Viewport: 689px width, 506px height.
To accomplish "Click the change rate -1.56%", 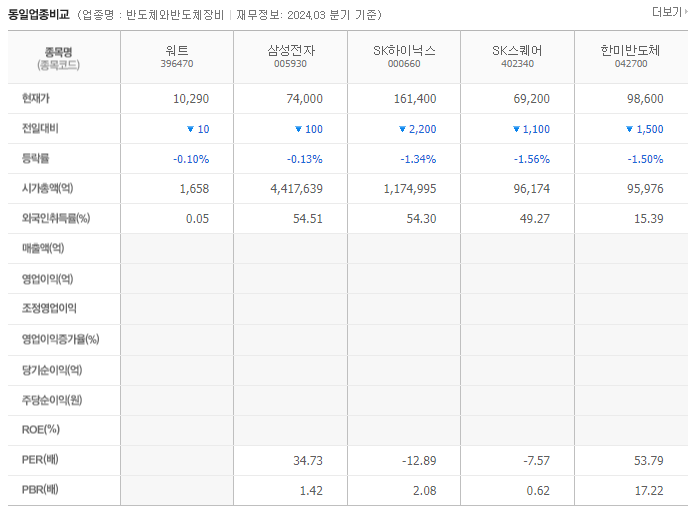I will [532, 159].
